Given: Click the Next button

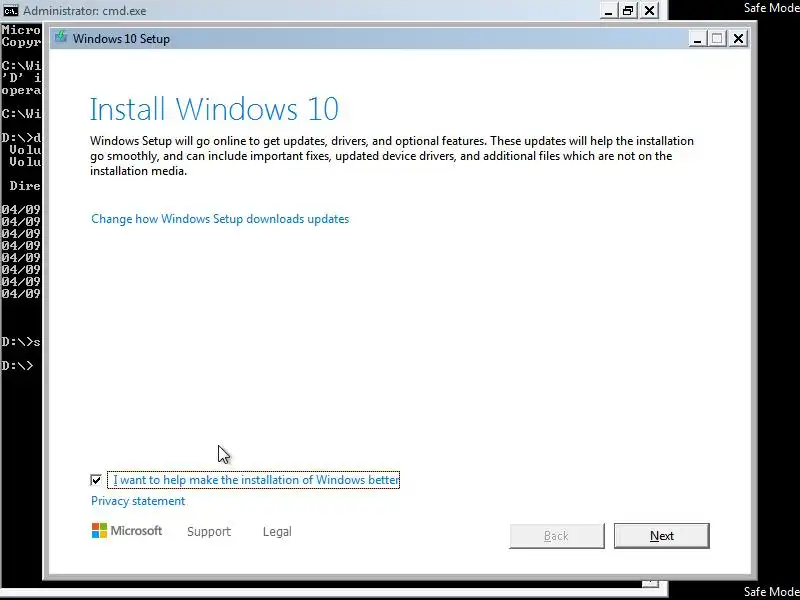Looking at the screenshot, I should pos(662,536).
